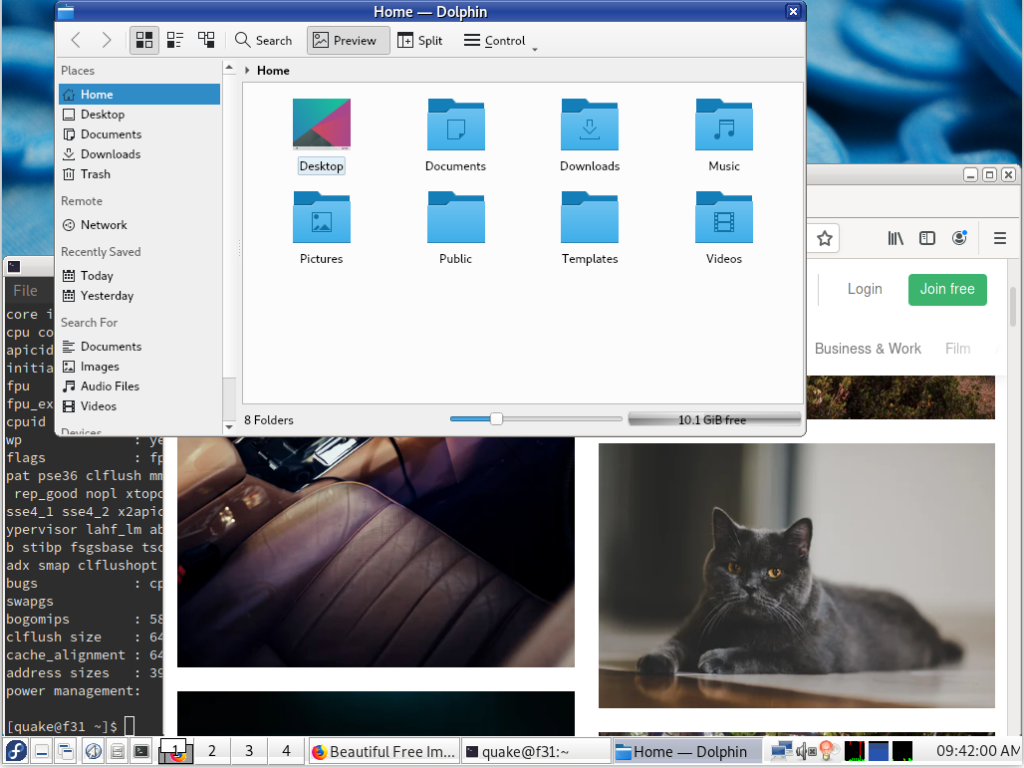The image size is (1024, 768).
Task: Click the Login link
Action: (x=864, y=289)
